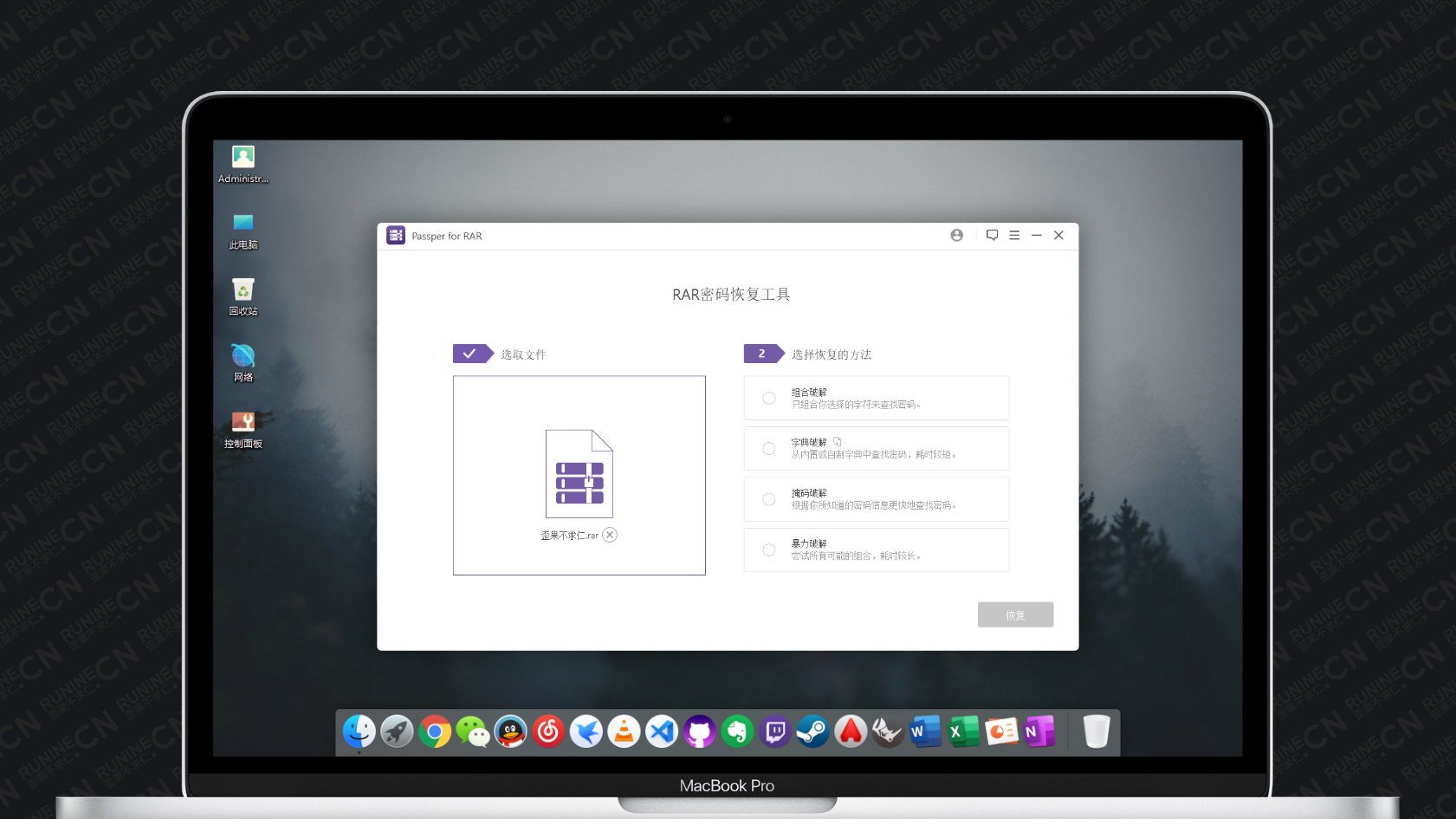Launch Microsoft PowerPoint from dock
The image size is (1456, 819).
(x=1001, y=732)
